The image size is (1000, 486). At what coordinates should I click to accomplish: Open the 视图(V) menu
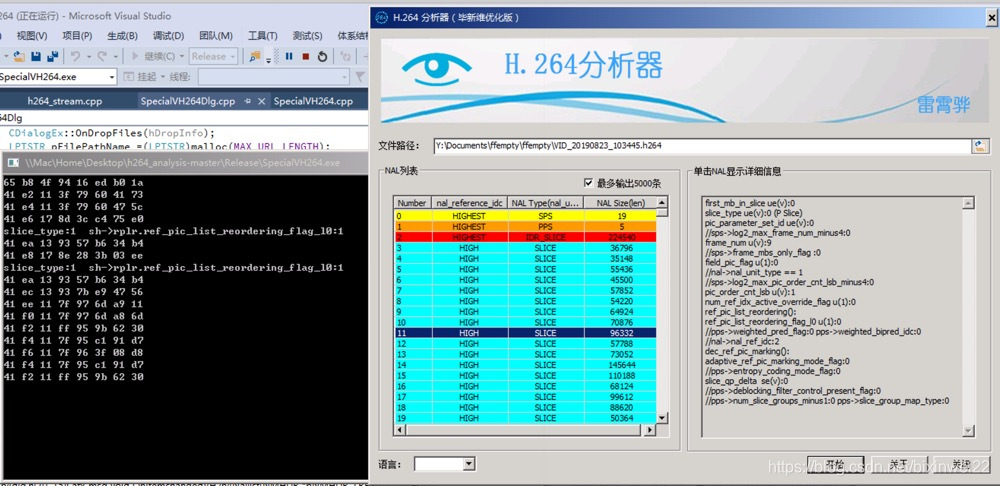click(32, 36)
